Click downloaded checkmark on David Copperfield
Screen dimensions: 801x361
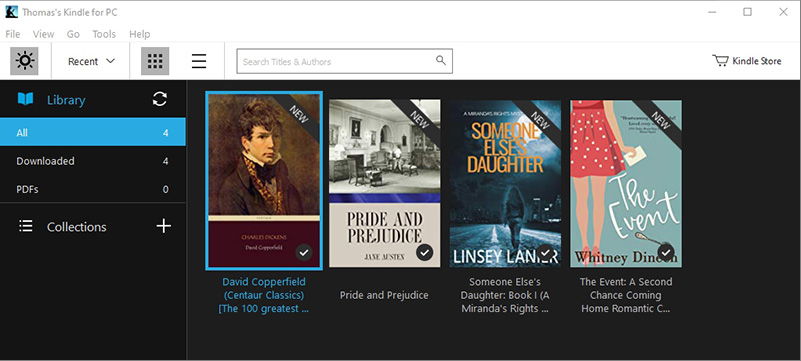click(x=304, y=252)
